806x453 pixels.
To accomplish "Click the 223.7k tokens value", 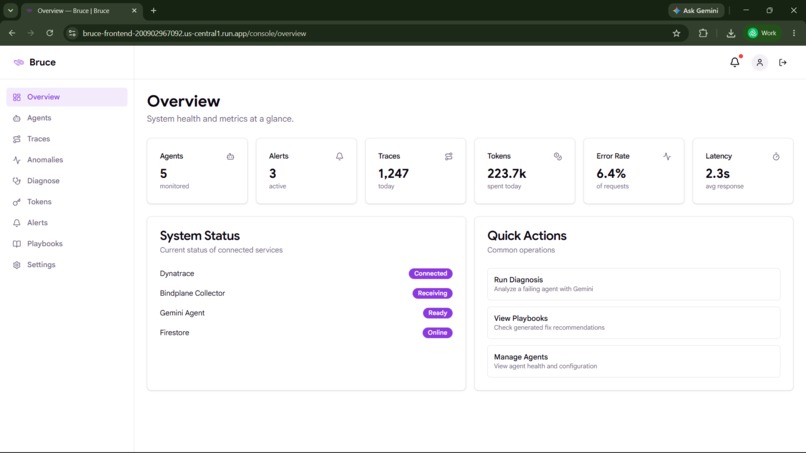I will pos(506,174).
